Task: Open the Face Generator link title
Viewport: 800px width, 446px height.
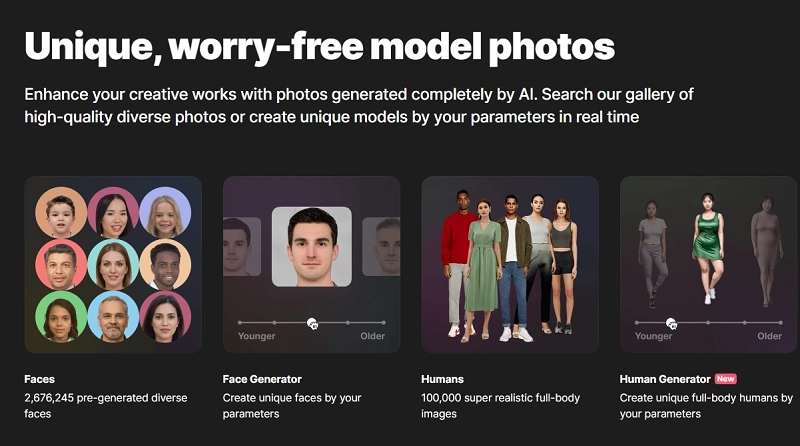Action: pyautogui.click(x=262, y=379)
